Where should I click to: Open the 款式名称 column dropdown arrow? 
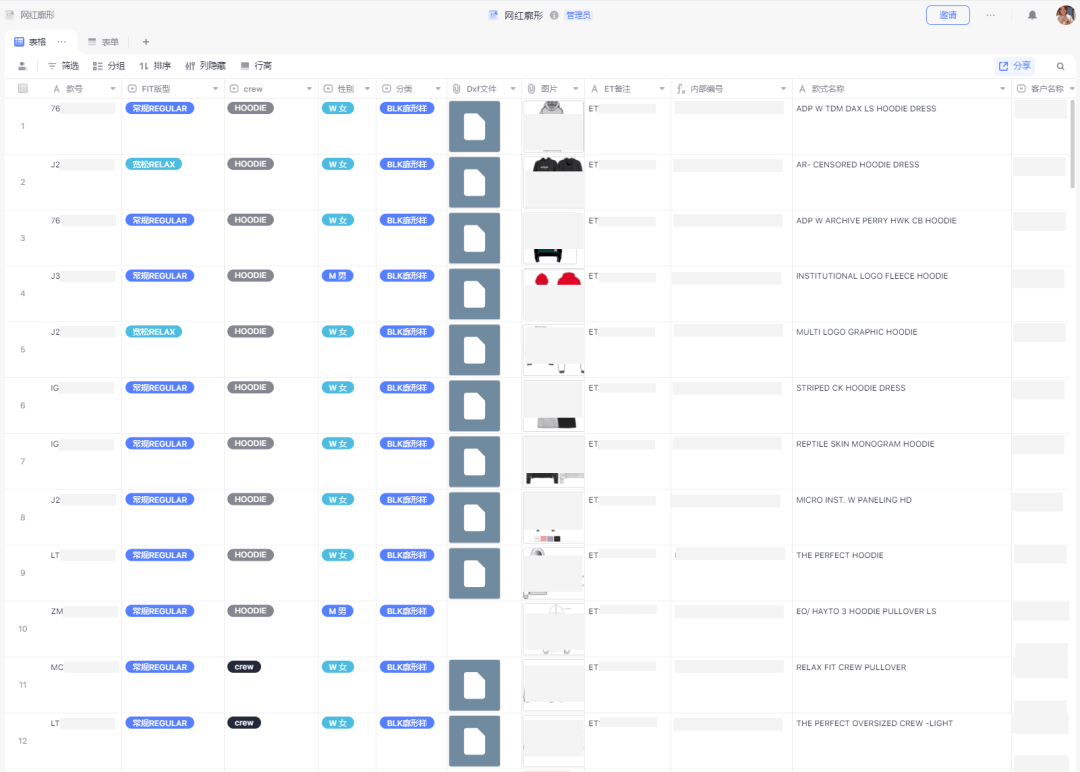coord(1002,89)
